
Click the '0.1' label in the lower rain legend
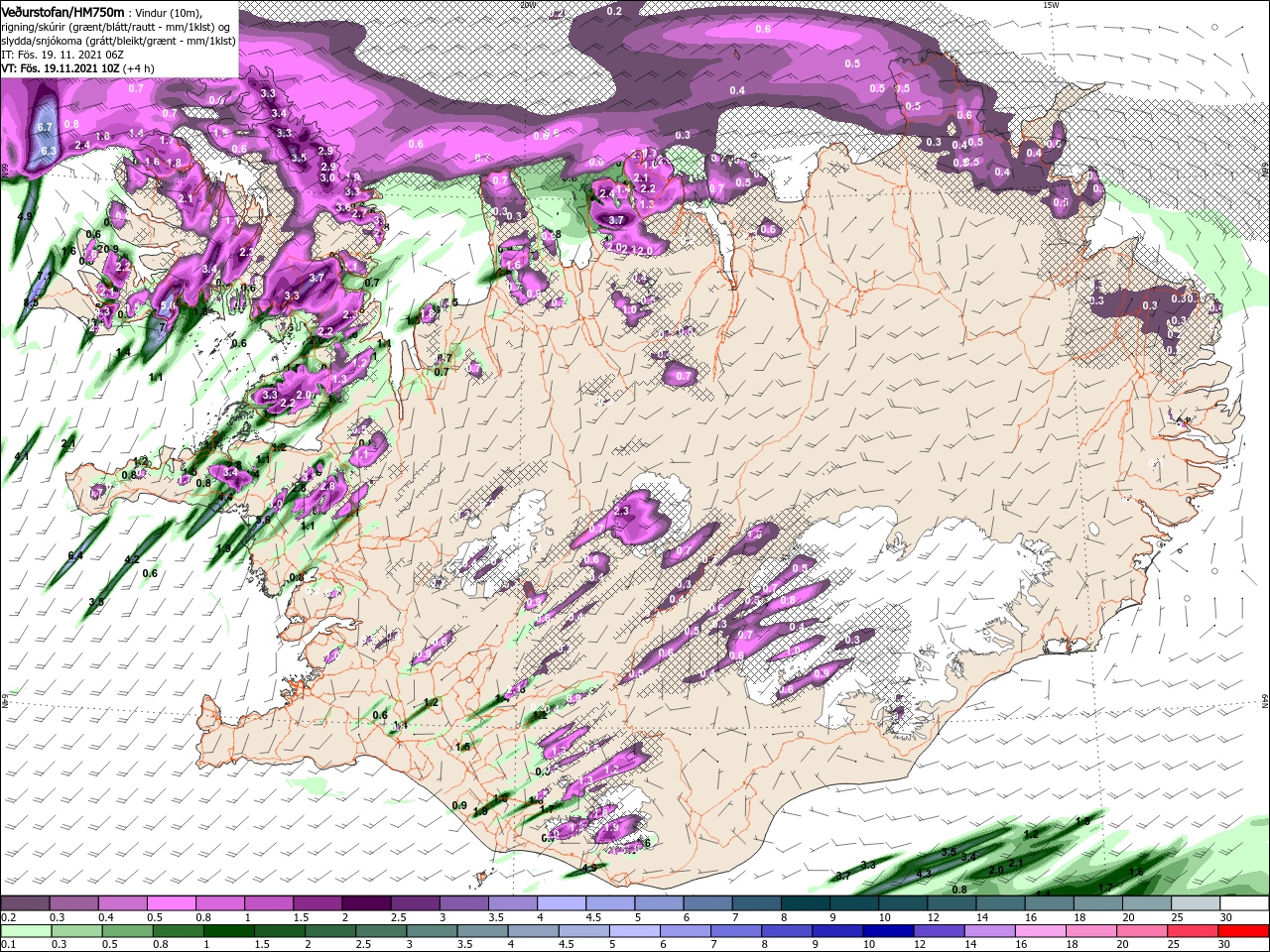[x=8, y=945]
